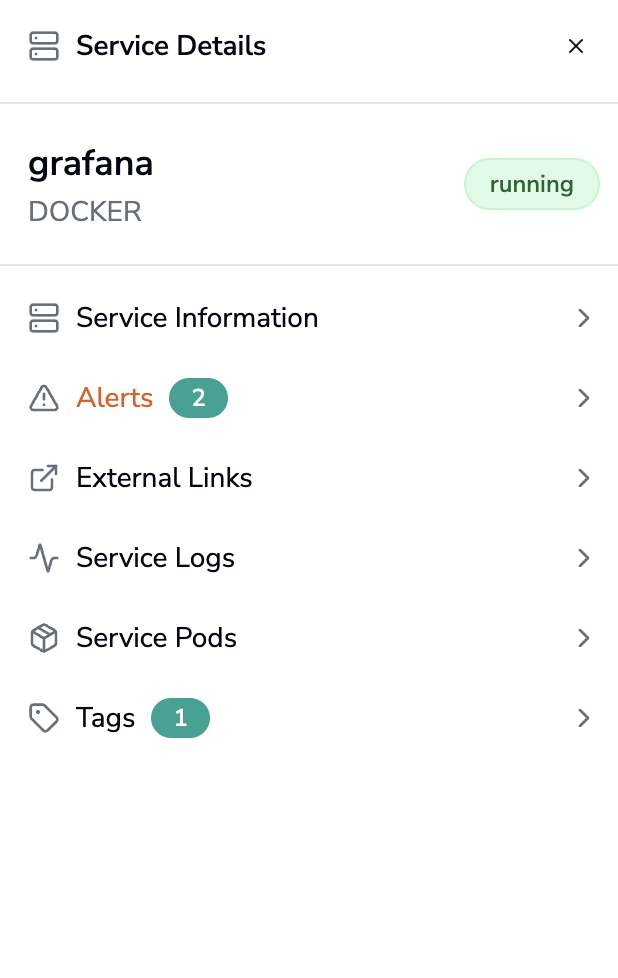
Task: Expand the Service Pods chevron
Action: click(x=584, y=638)
